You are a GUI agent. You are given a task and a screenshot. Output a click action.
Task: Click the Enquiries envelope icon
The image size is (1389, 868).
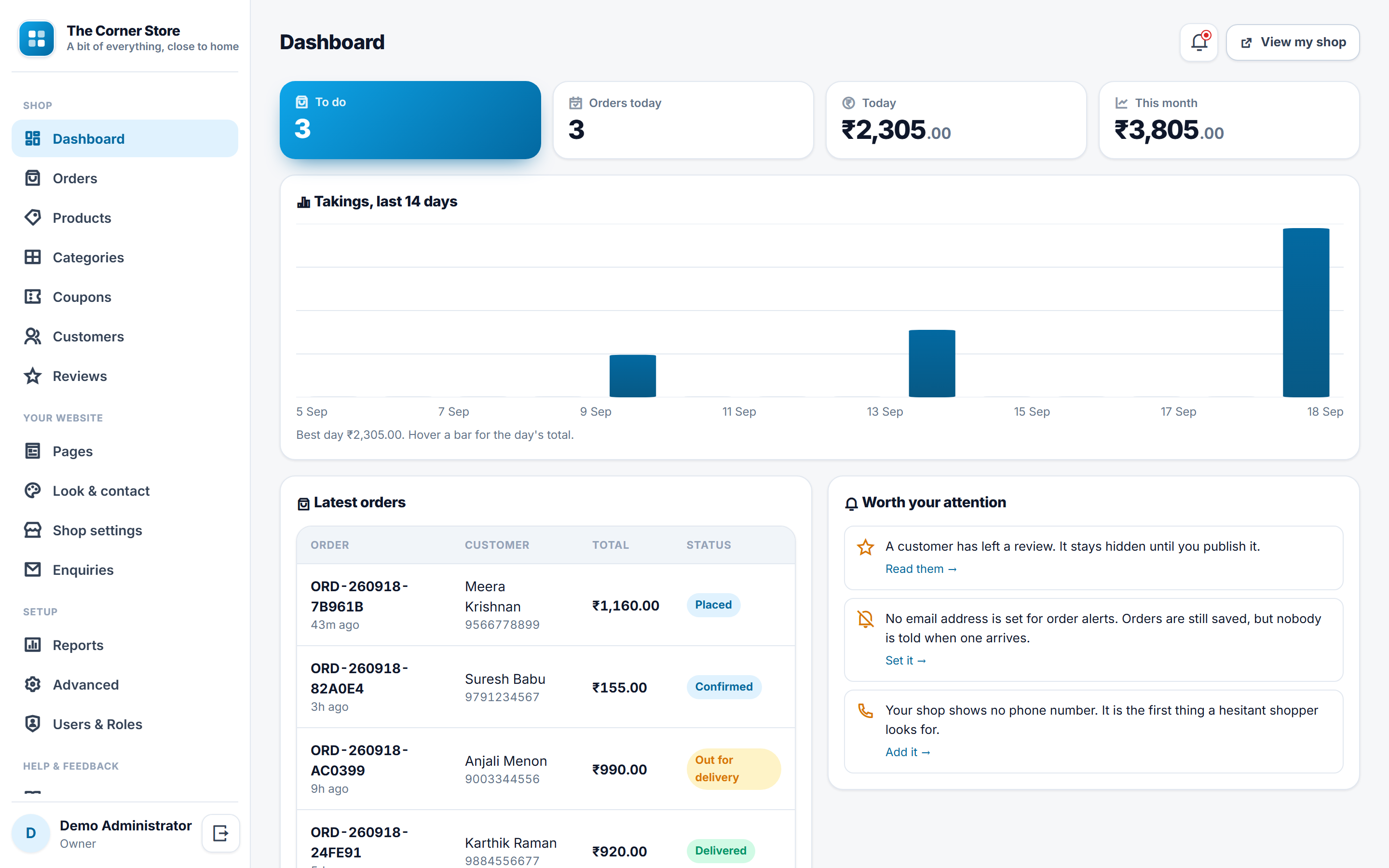(33, 570)
